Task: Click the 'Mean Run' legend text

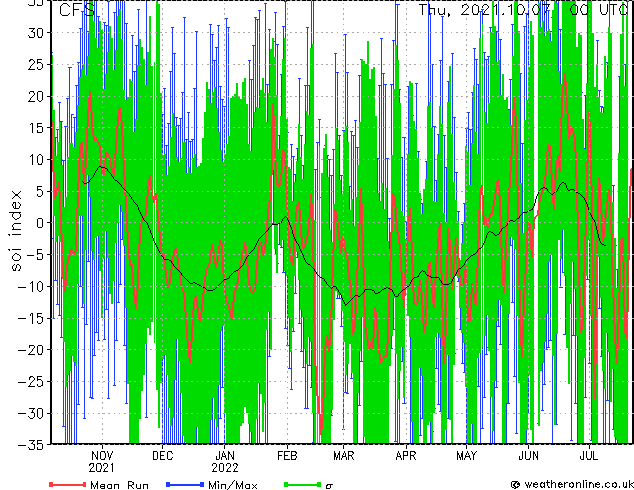Action: coord(119,485)
